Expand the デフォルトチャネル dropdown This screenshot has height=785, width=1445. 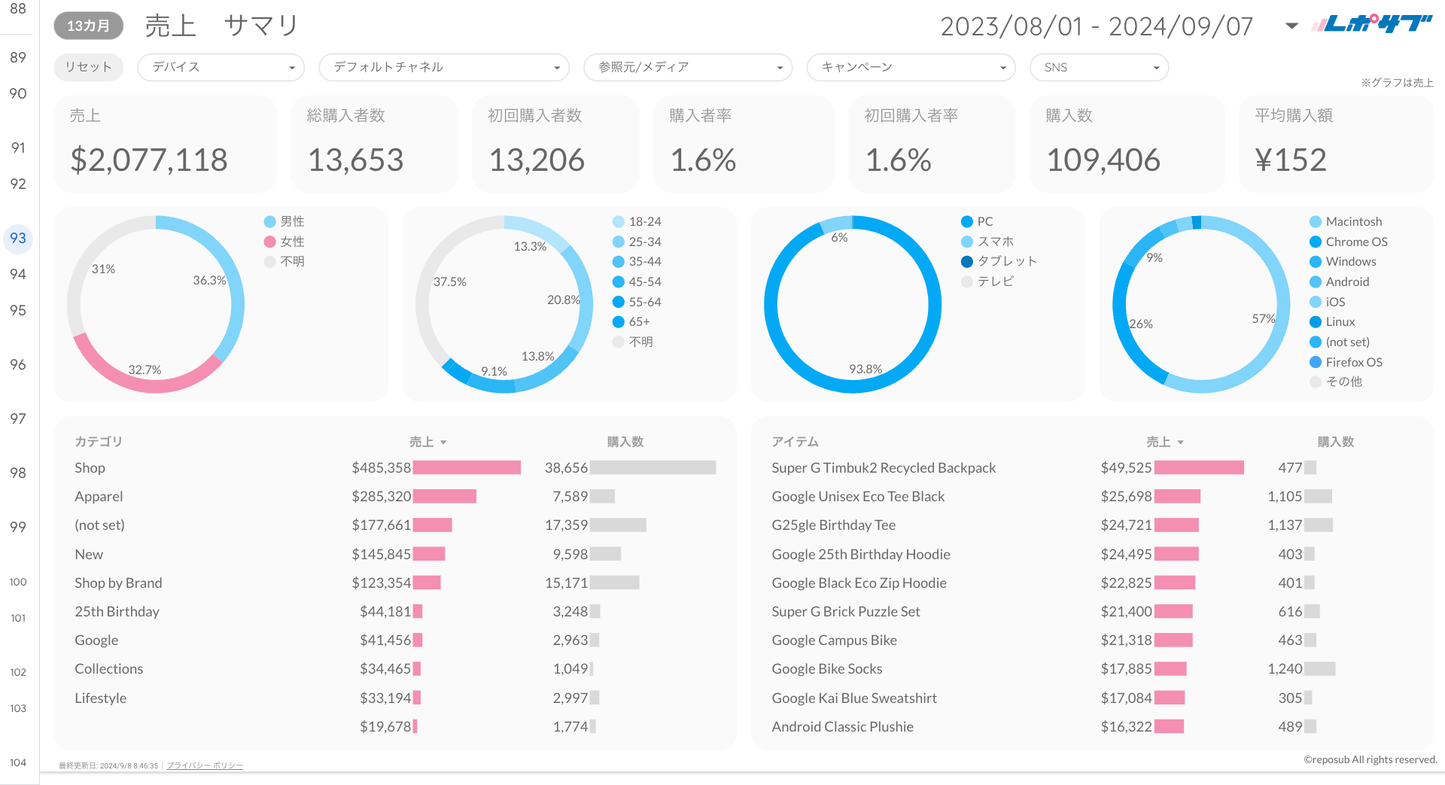[x=444, y=67]
